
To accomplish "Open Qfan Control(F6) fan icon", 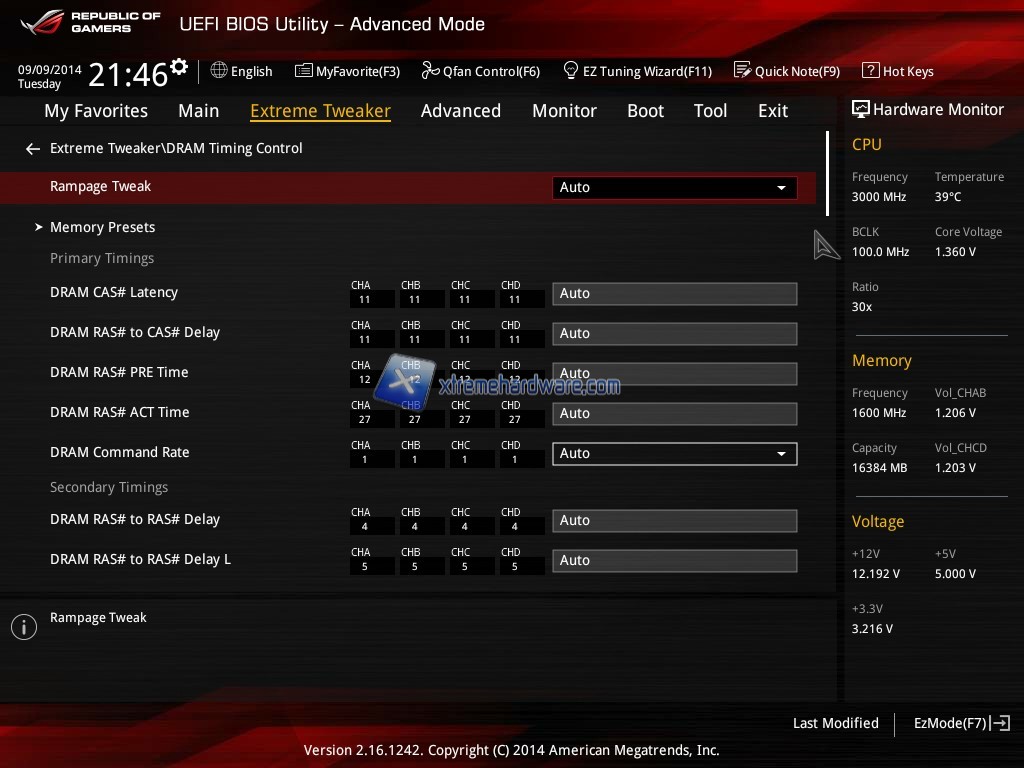I will click(x=430, y=71).
